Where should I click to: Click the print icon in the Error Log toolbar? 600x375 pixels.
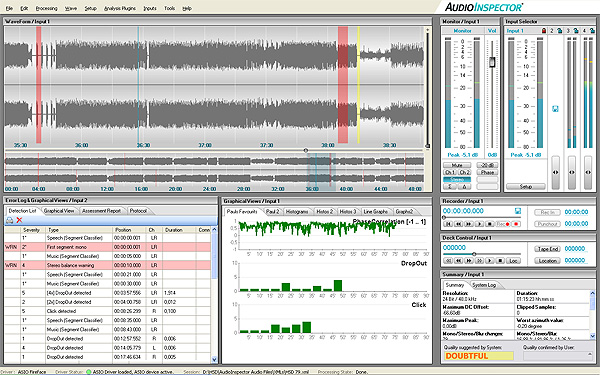pos(10,220)
